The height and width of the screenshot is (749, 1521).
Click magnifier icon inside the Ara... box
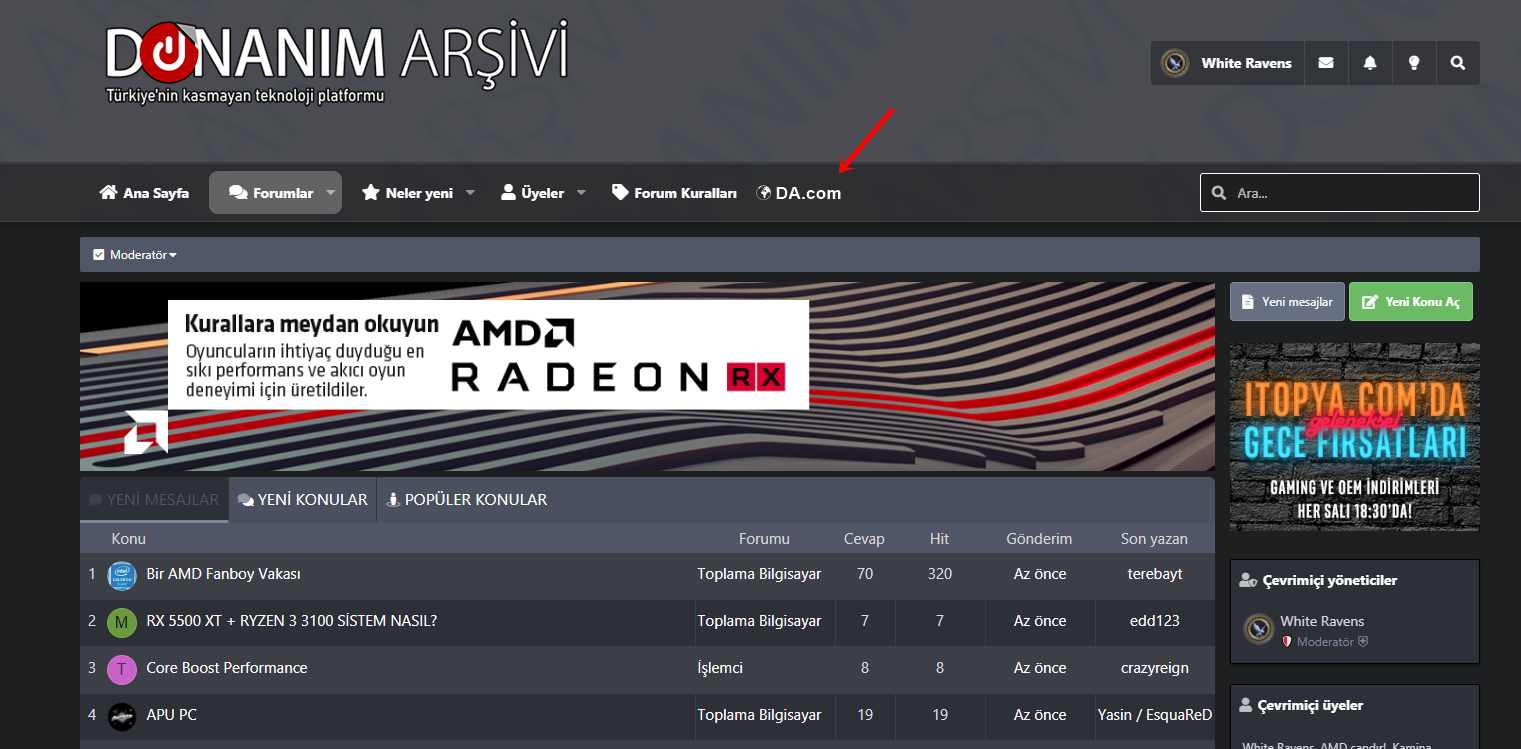pyautogui.click(x=1218, y=193)
